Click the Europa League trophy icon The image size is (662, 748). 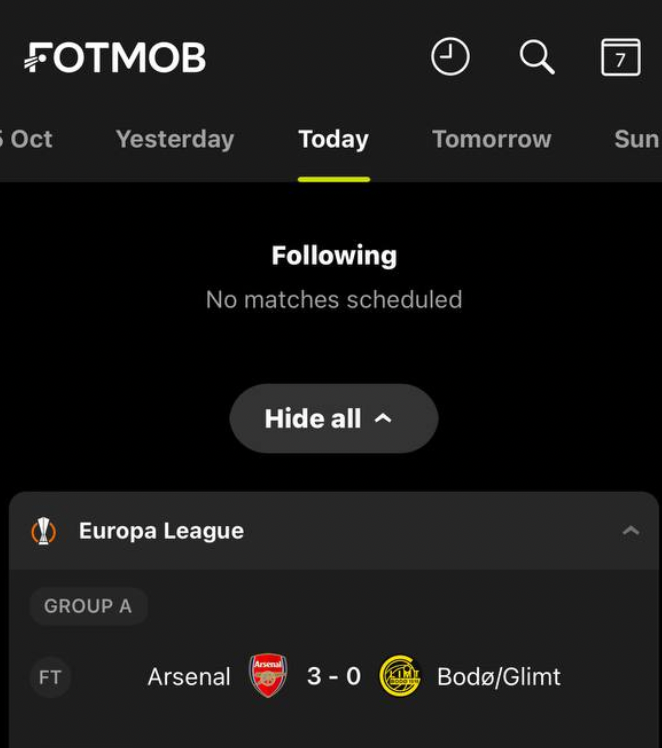pyautogui.click(x=44, y=531)
